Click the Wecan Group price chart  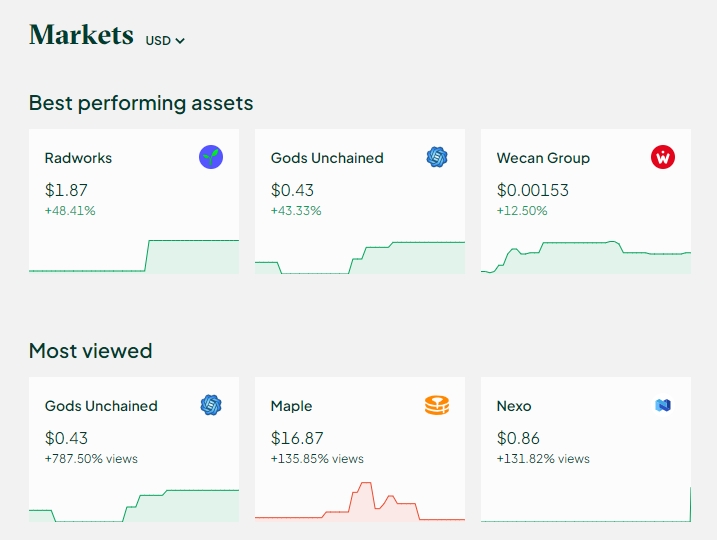(x=586, y=255)
